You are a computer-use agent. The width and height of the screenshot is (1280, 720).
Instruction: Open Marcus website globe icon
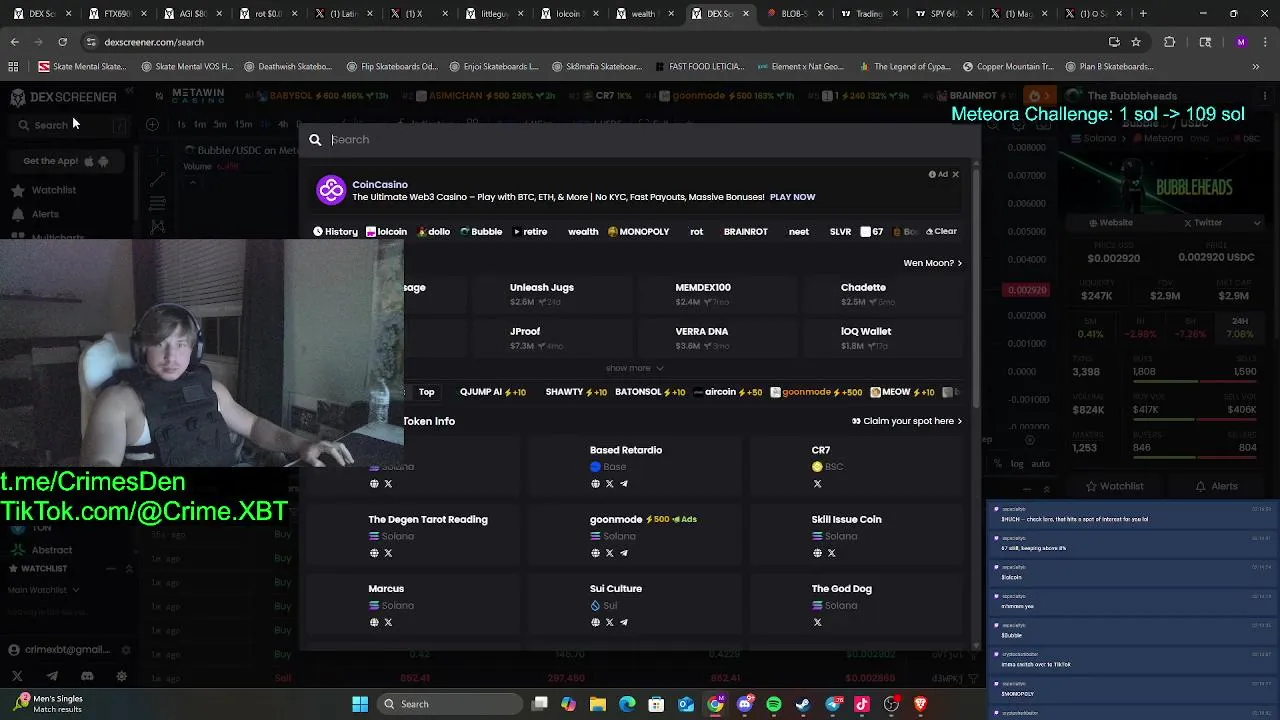coord(374,622)
